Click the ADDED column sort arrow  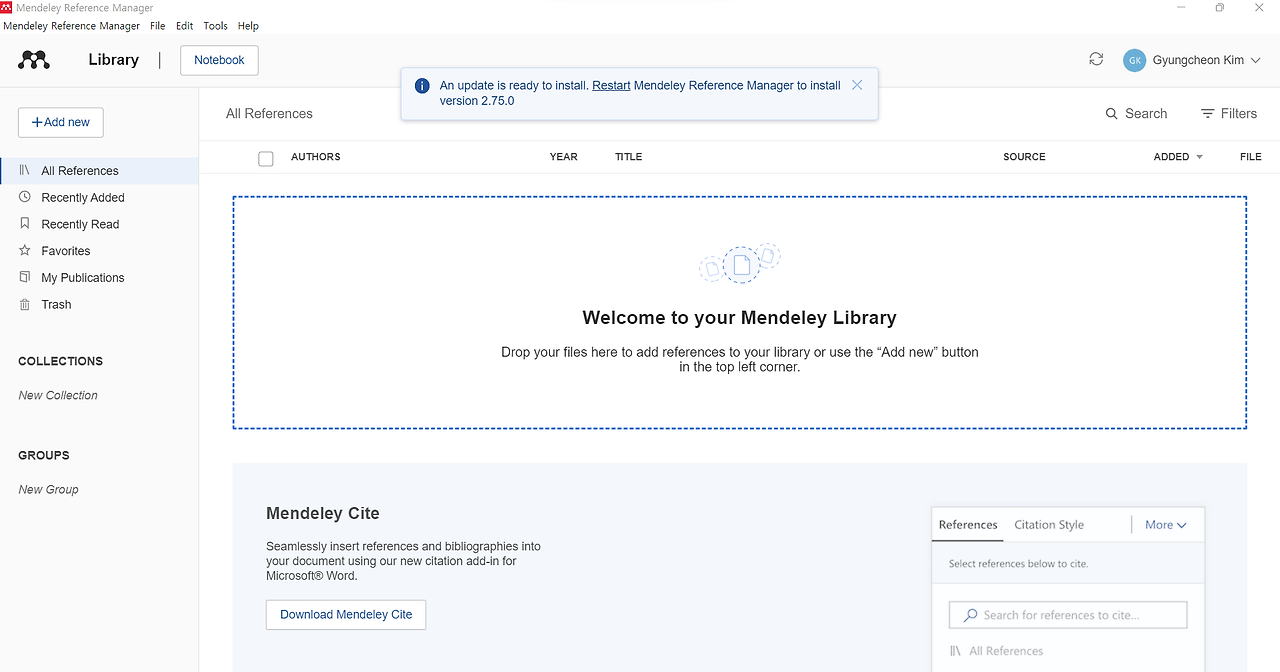click(x=1200, y=157)
